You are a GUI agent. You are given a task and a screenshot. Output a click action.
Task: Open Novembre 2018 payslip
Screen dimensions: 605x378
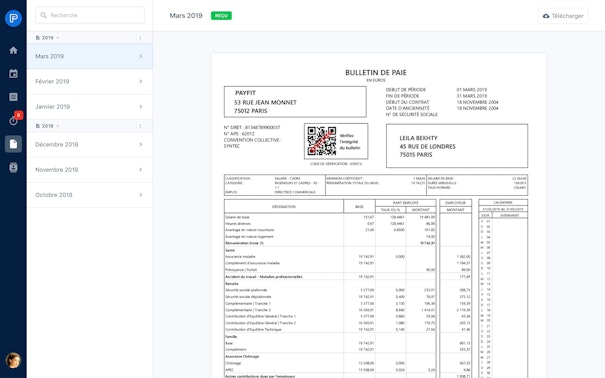click(x=90, y=170)
